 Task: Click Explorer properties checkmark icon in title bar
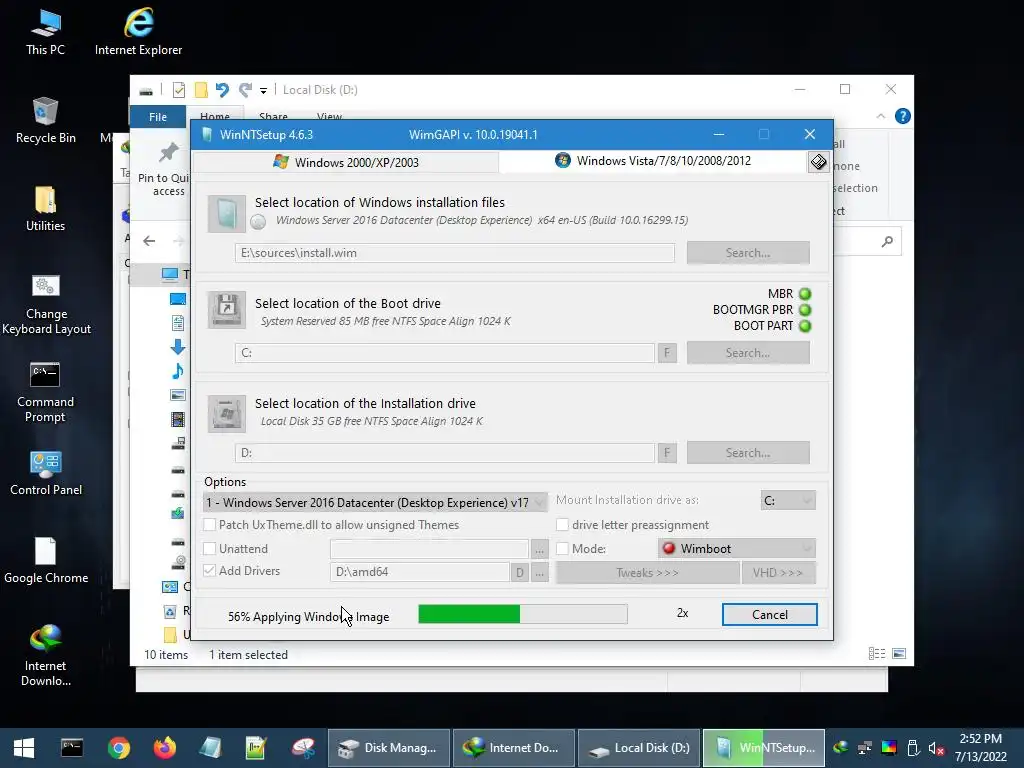click(178, 89)
